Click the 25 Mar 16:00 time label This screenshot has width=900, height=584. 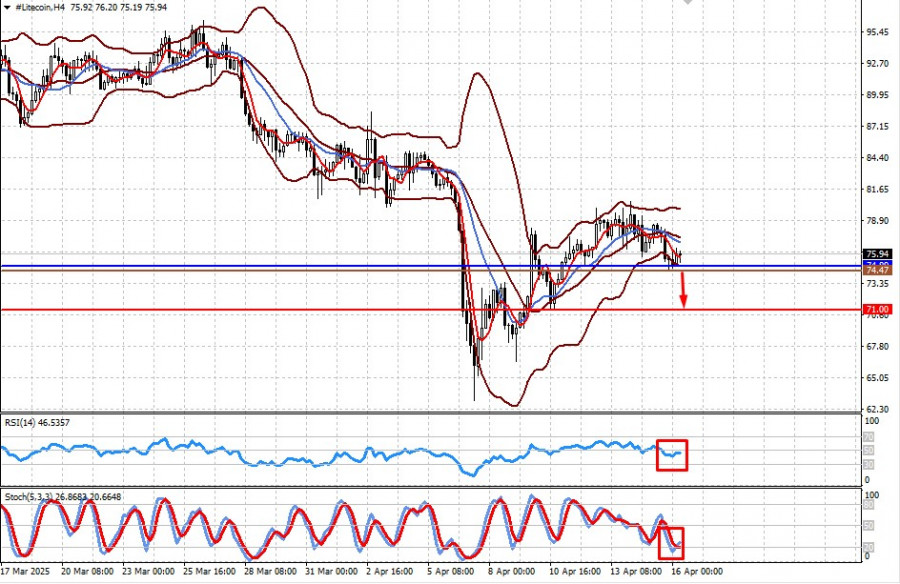(210, 572)
